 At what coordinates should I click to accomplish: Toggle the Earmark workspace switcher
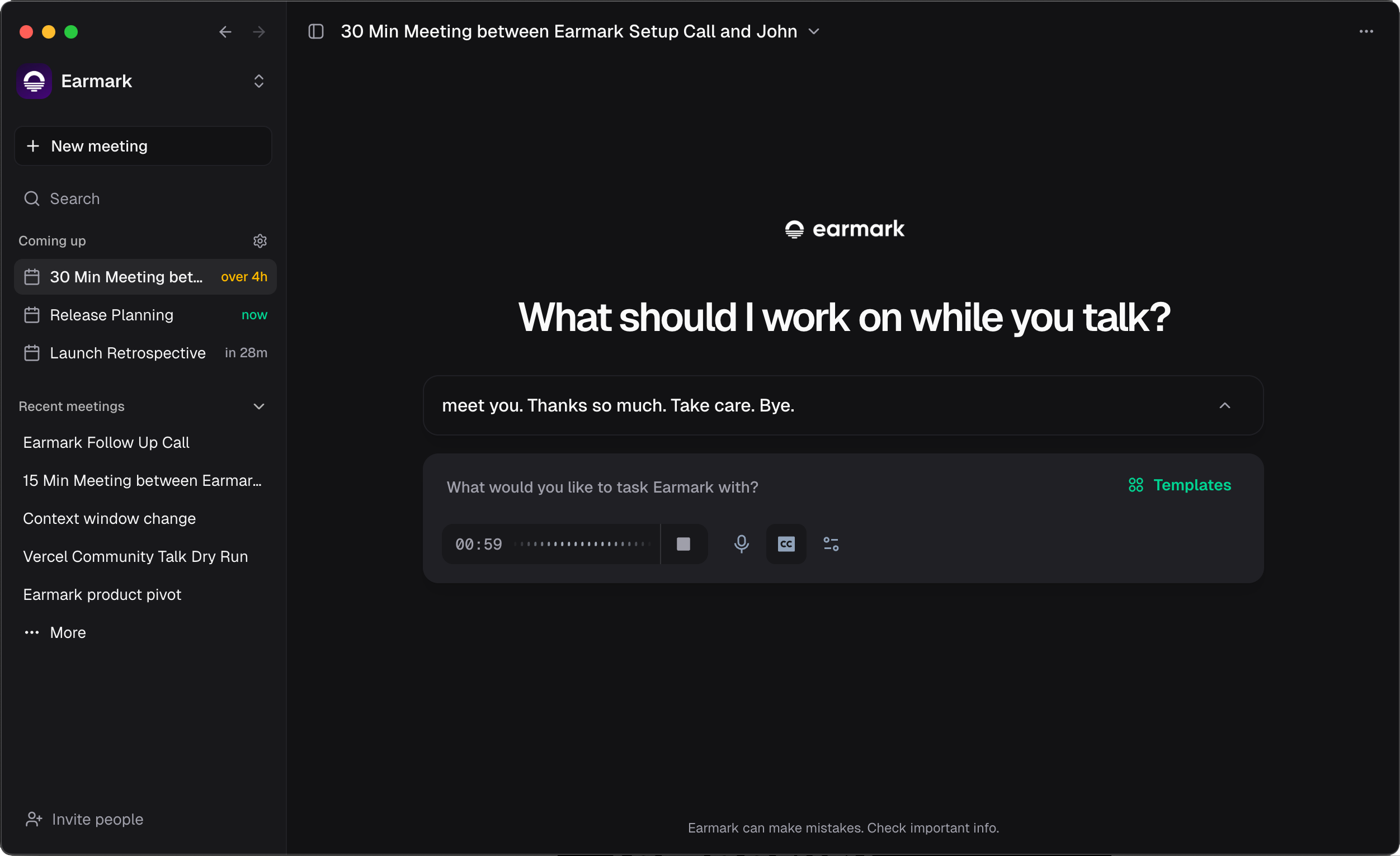(x=258, y=81)
